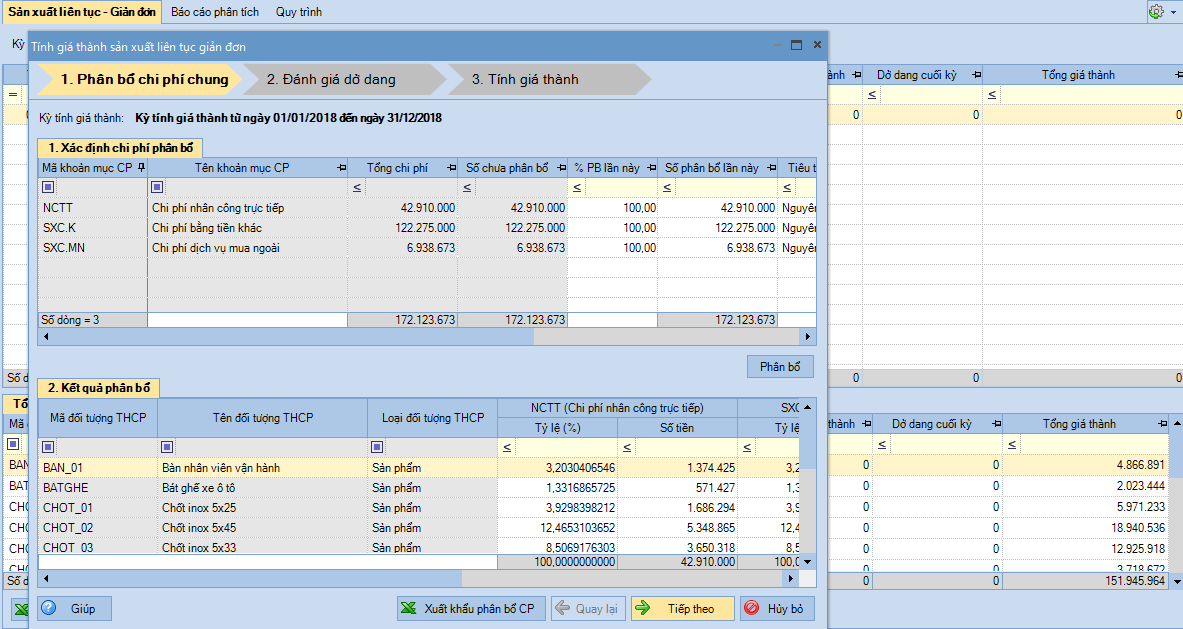1183x629 pixels.
Task: Click filter input under '% PB lần này'
Action: click(x=621, y=187)
